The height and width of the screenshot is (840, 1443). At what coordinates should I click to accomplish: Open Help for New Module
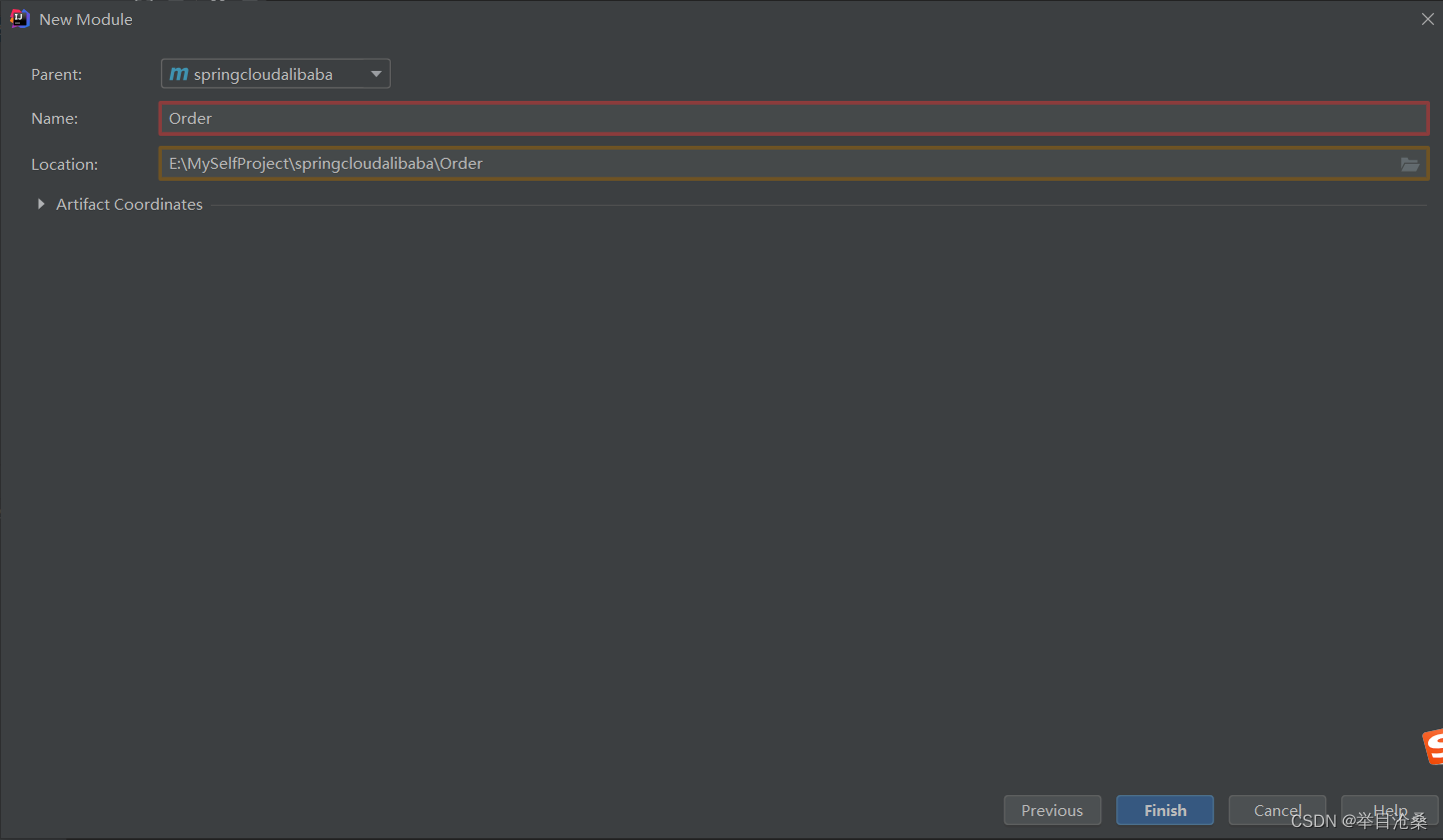[x=1389, y=810]
